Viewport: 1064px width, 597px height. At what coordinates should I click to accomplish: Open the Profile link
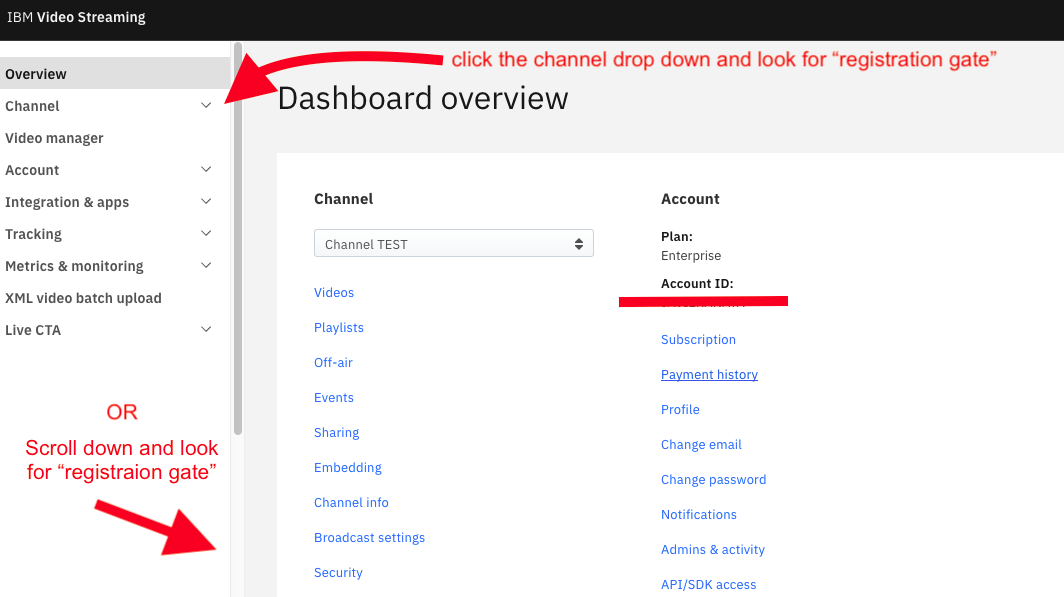click(x=680, y=410)
